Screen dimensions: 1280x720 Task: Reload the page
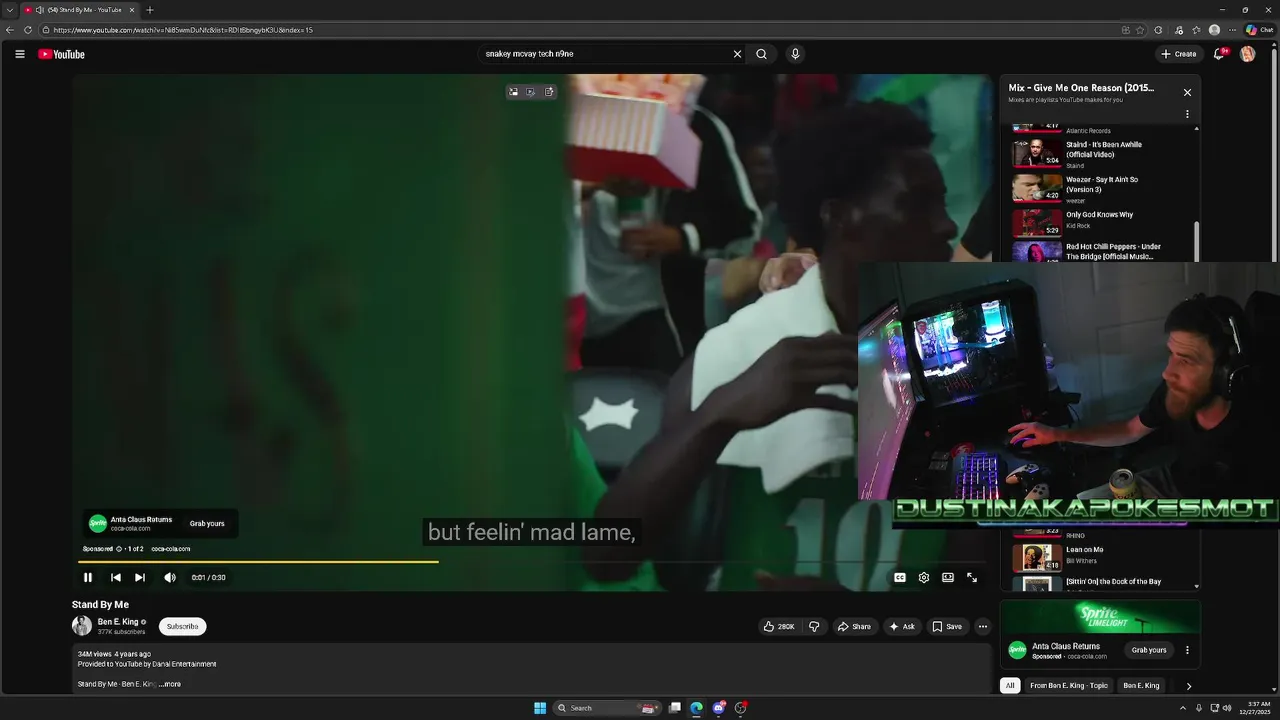coord(28,30)
